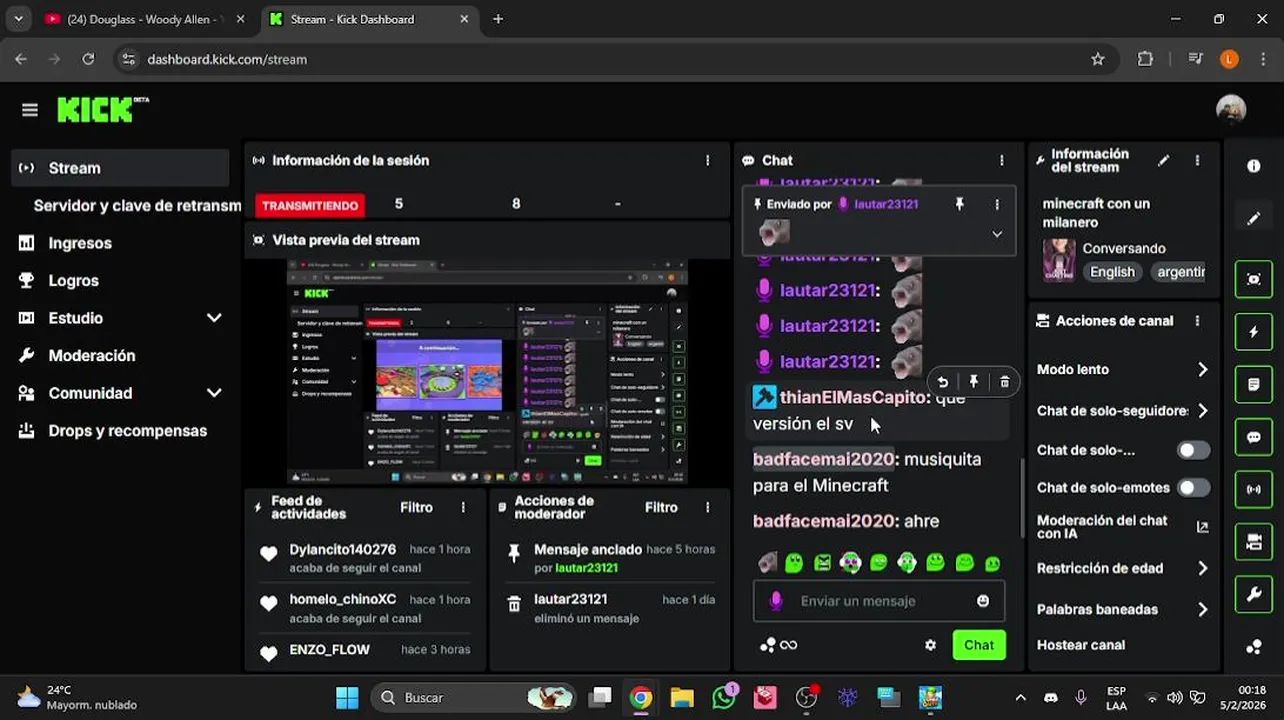Open pinned message three-dot menu
1284x720 pixels.
pyautogui.click(x=996, y=204)
